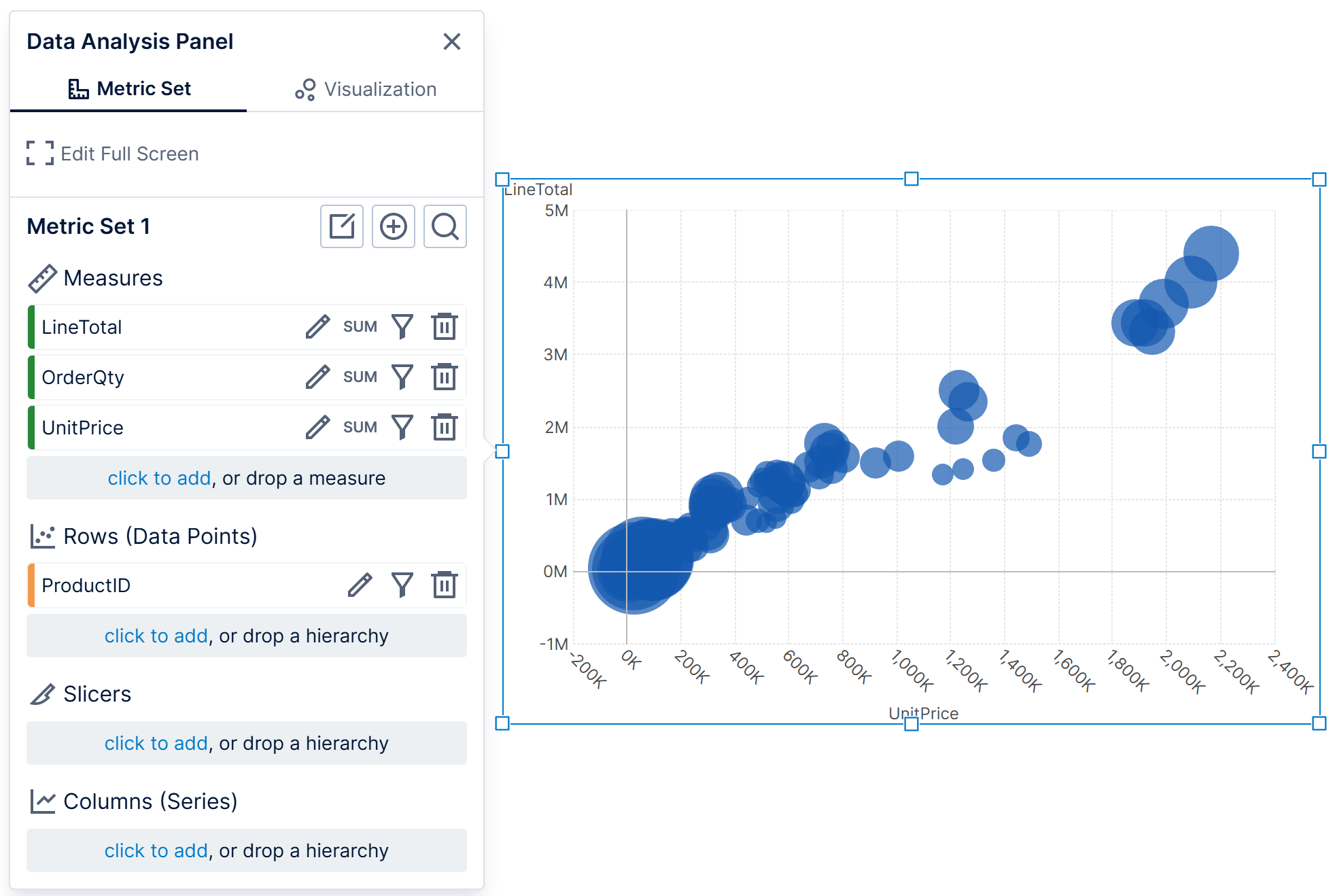Edit the ProductID hierarchy with pencil icon
Screen dimensions: 1337x896
[x=360, y=585]
